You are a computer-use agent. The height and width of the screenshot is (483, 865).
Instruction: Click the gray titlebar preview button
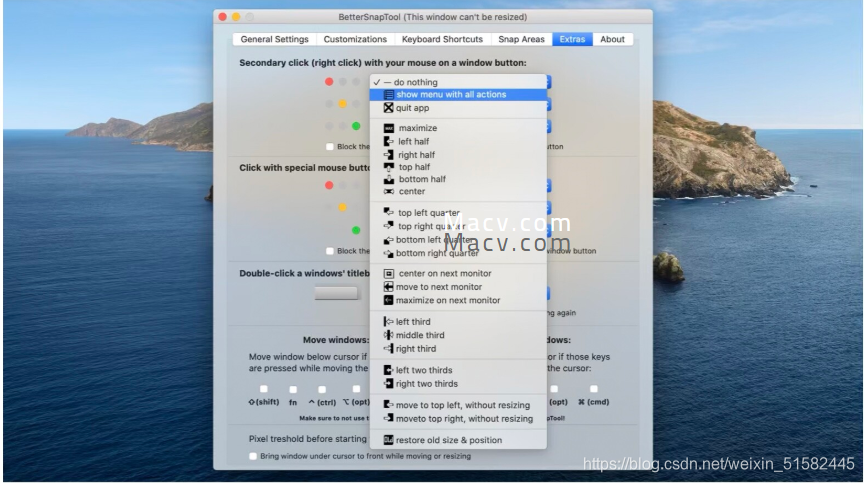click(x=336, y=293)
